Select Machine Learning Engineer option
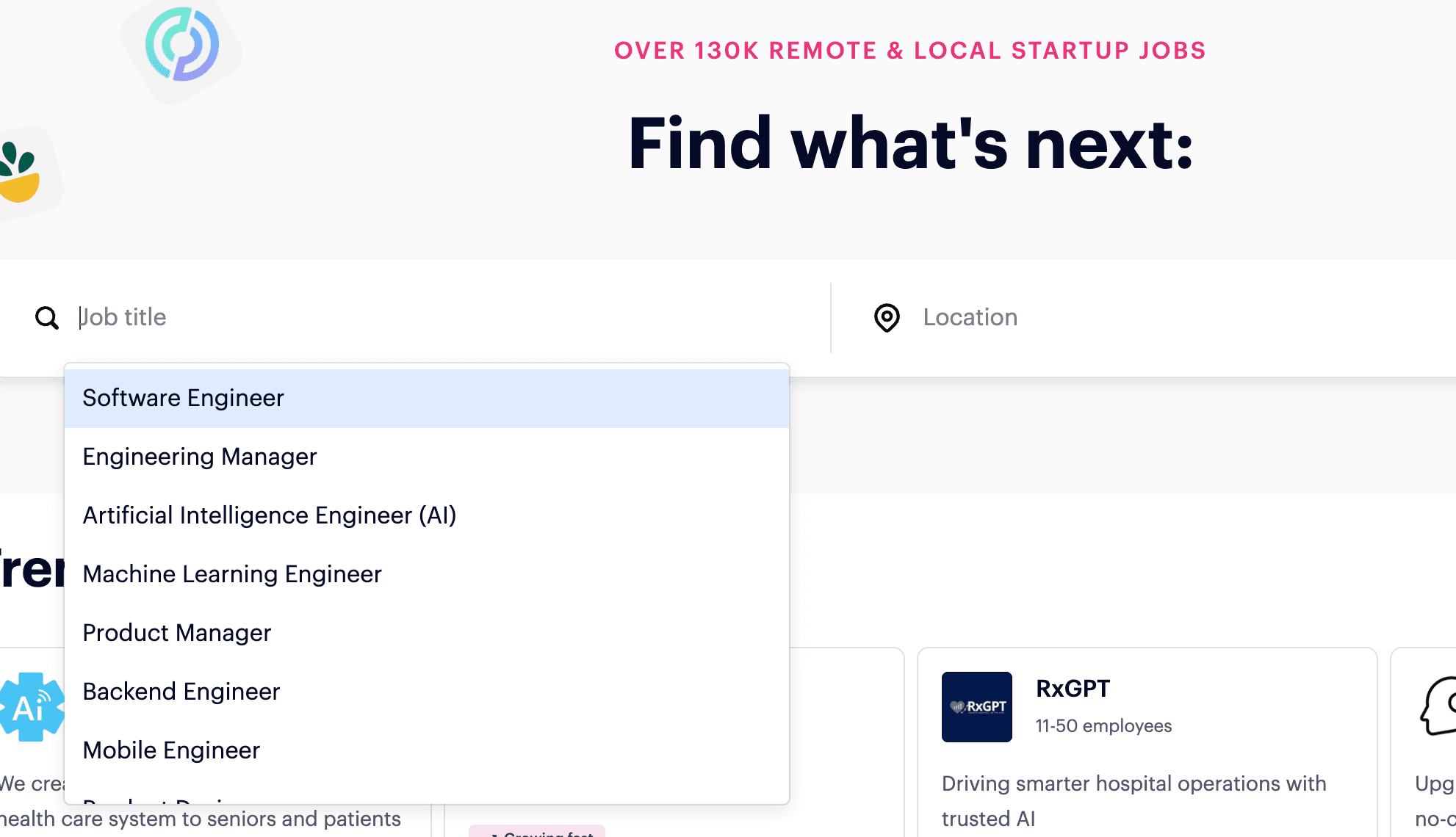 [x=231, y=574]
